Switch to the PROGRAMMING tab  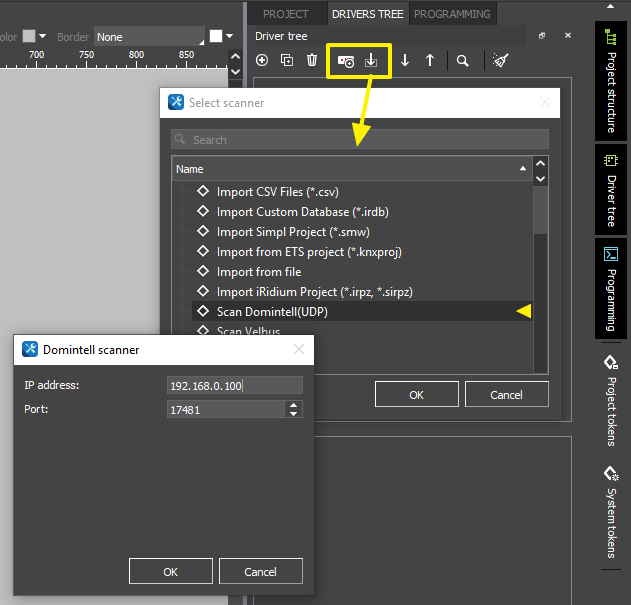tap(452, 14)
